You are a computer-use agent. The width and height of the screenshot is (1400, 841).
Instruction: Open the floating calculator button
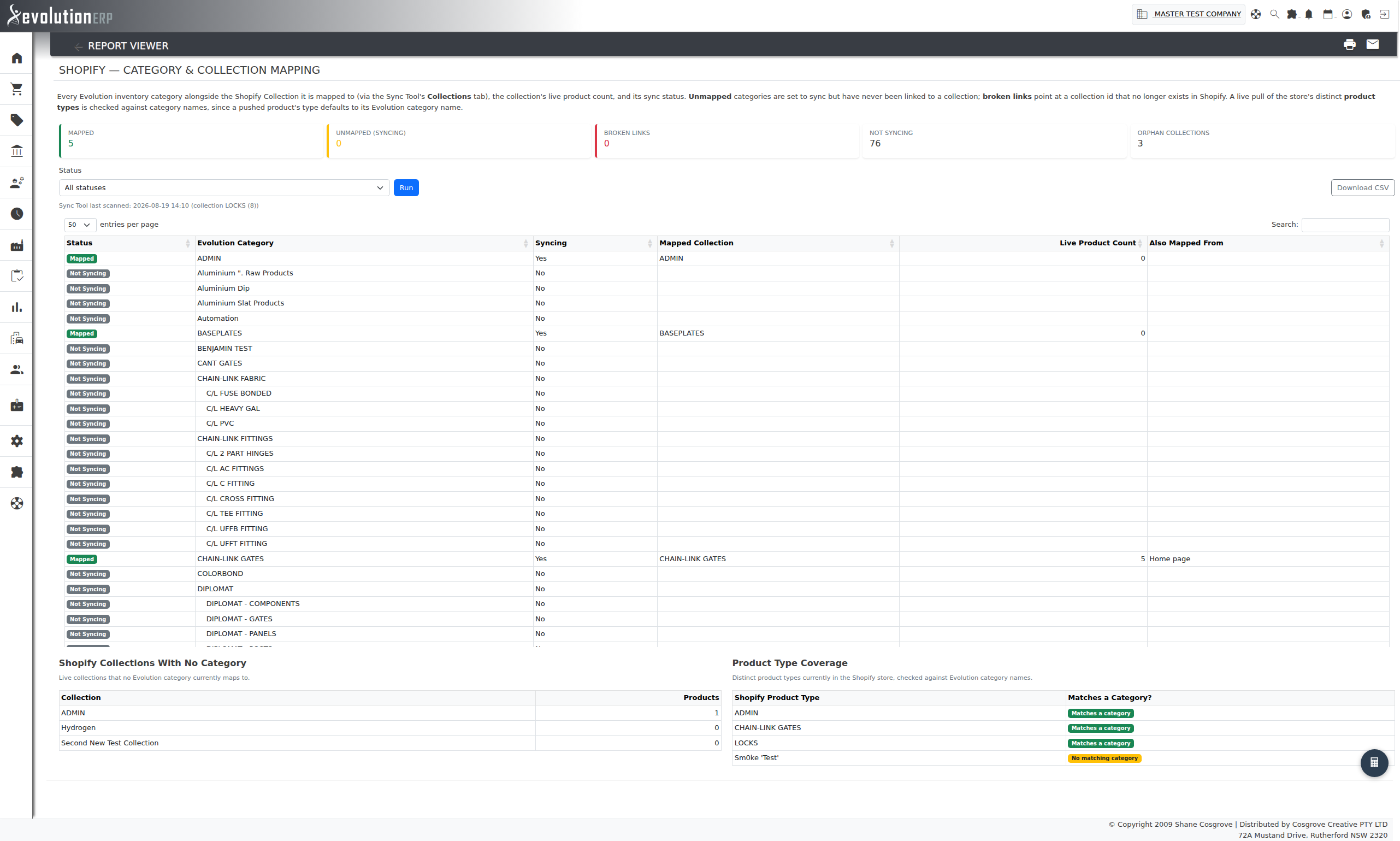coord(1374,763)
